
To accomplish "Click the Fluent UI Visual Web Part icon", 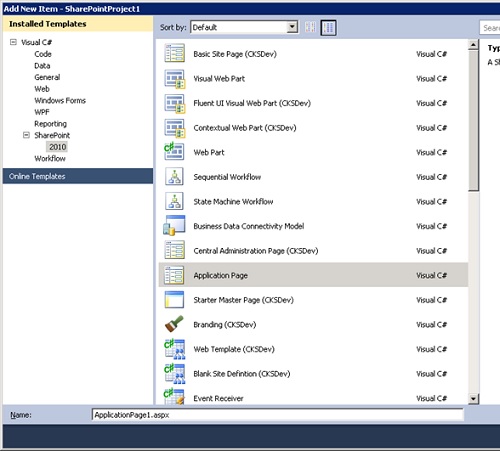I will pos(174,103).
